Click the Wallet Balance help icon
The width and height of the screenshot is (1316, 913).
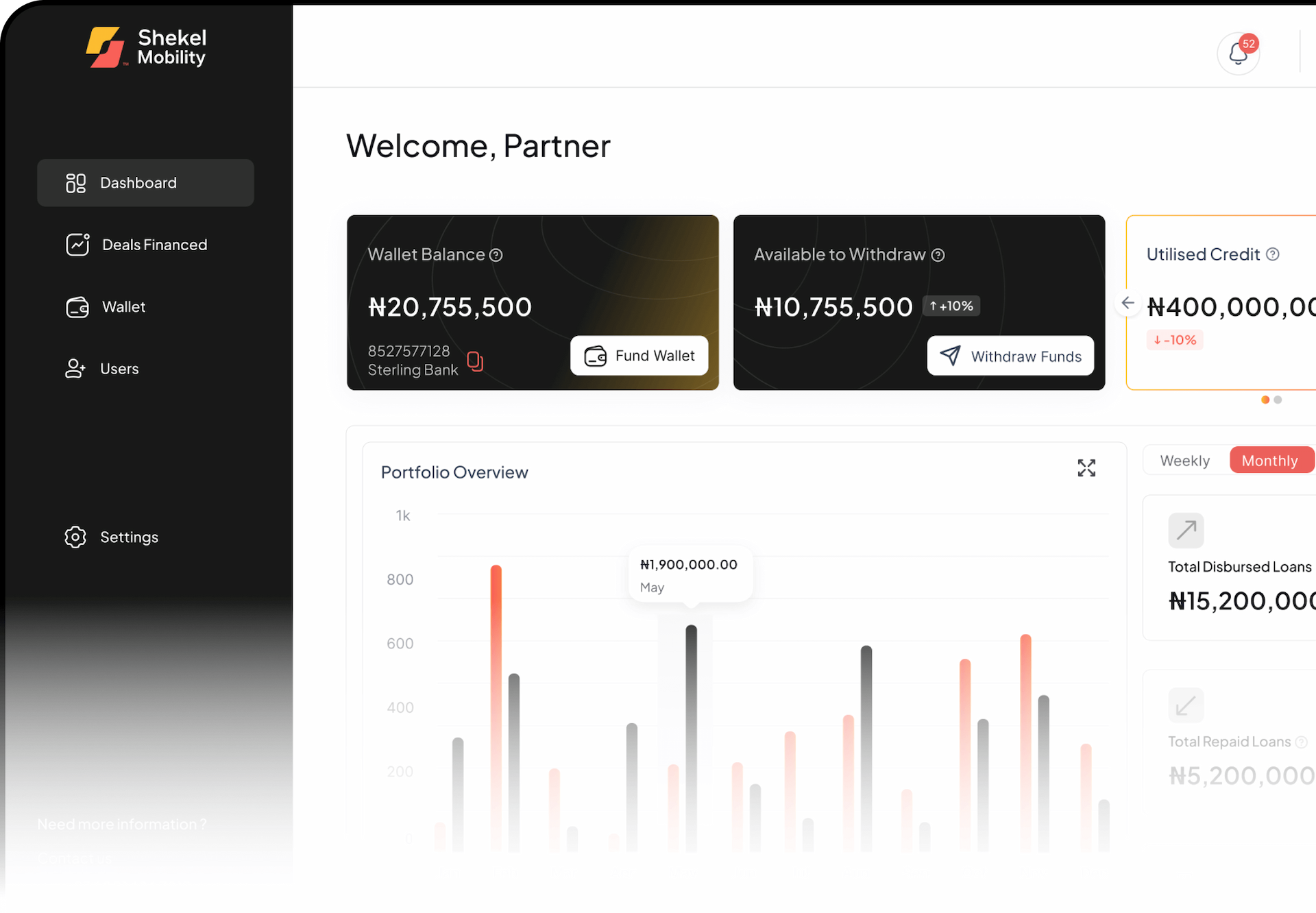(x=496, y=254)
